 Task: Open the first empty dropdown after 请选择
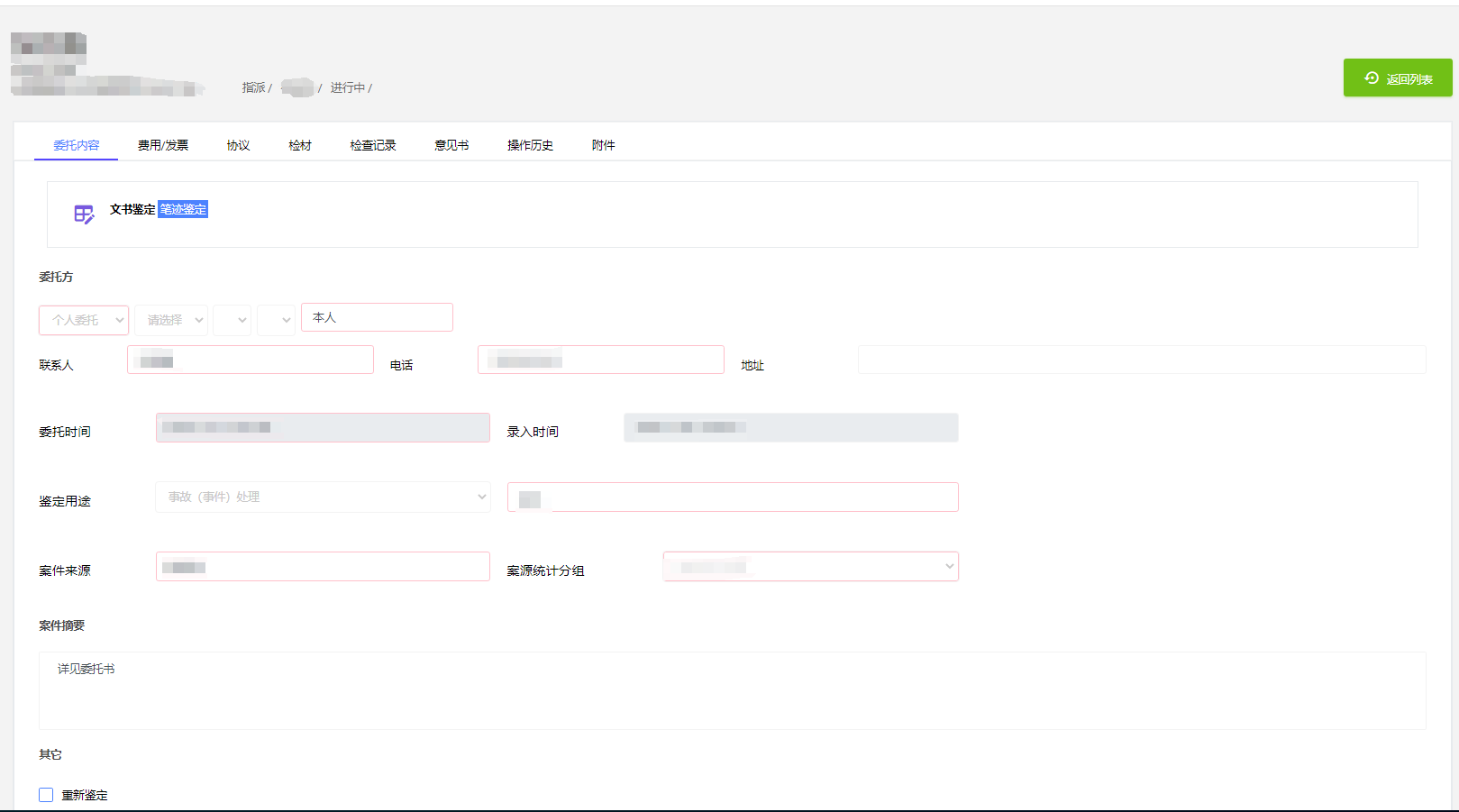point(232,320)
